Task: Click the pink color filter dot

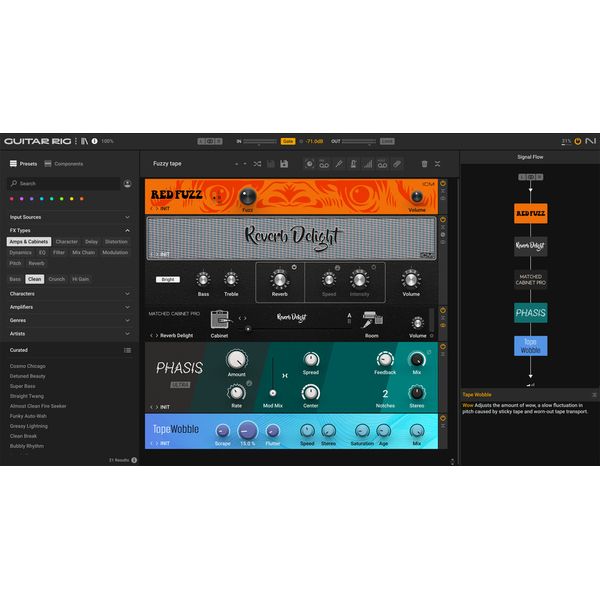Action: point(11,199)
